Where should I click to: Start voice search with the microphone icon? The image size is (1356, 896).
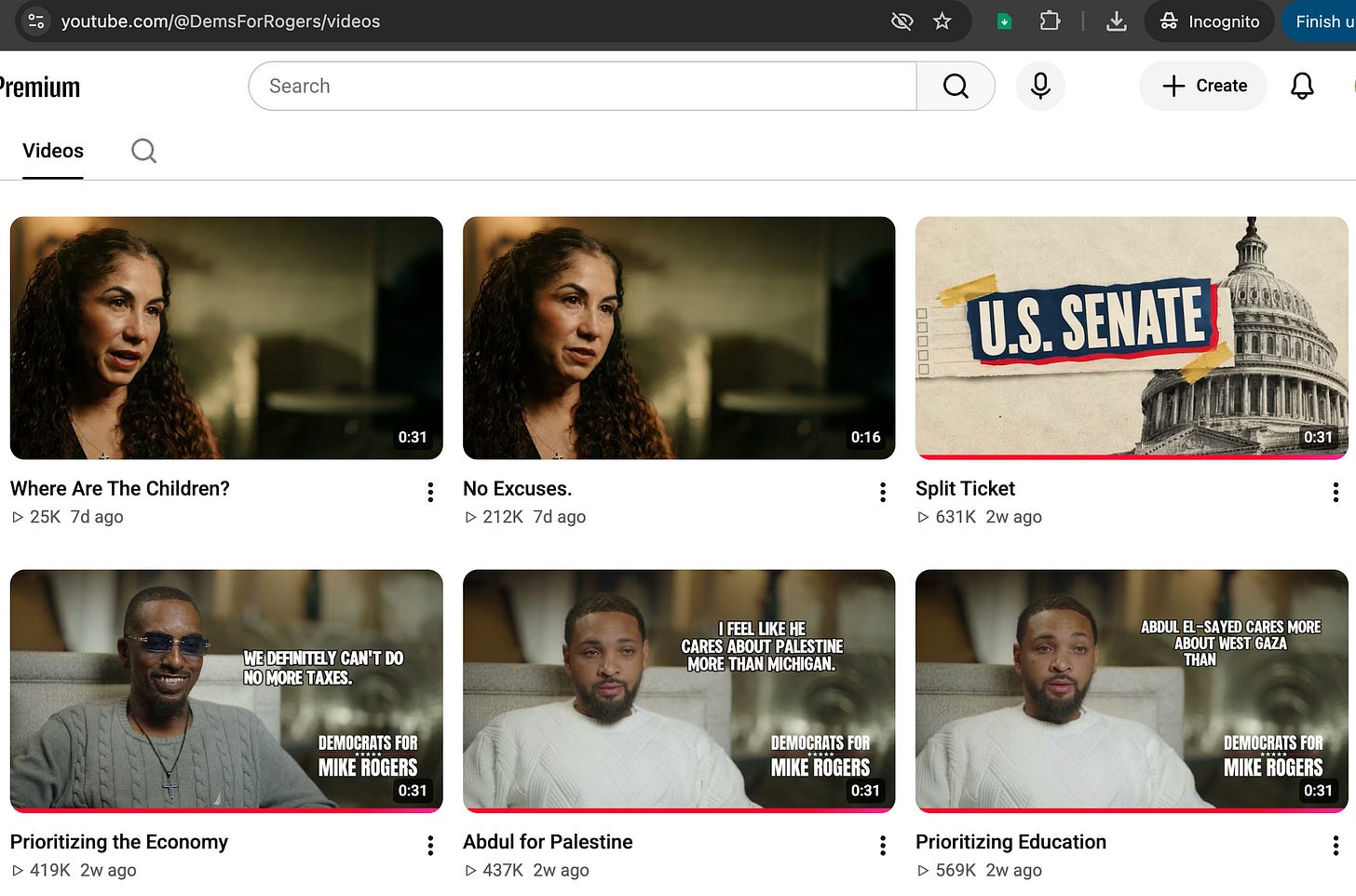point(1040,86)
